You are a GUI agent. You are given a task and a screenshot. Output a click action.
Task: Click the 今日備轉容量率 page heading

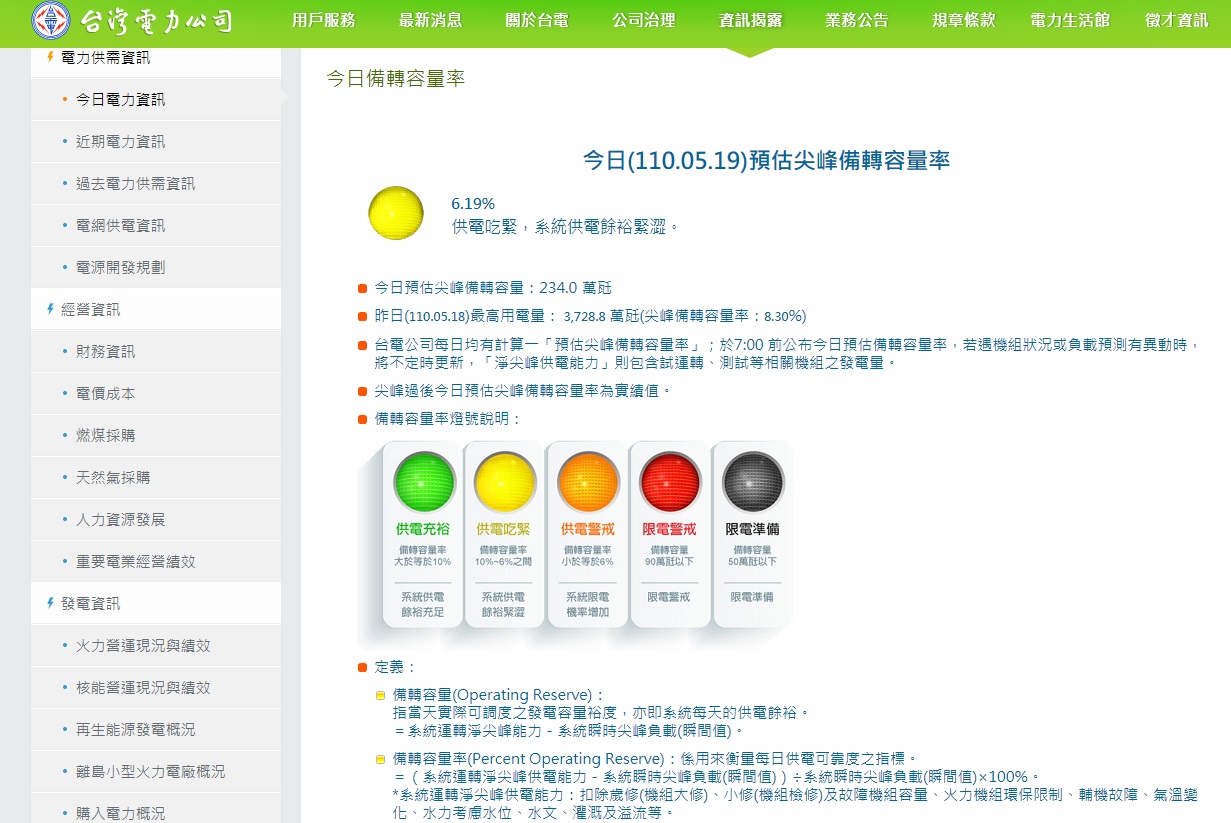coord(396,78)
